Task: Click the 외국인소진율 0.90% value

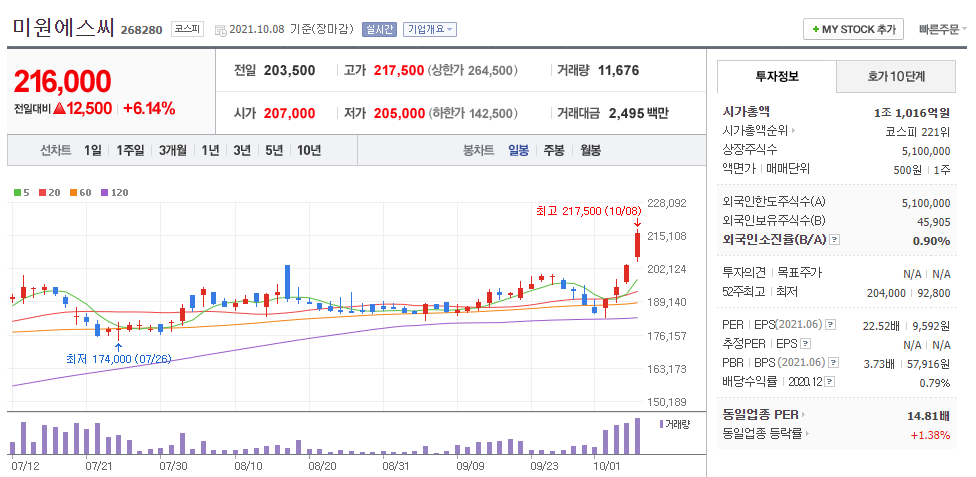Action: point(931,240)
